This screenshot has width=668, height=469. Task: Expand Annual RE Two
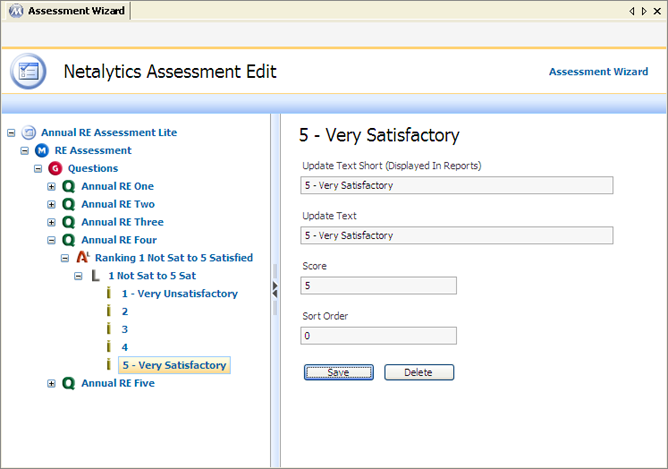coord(52,204)
